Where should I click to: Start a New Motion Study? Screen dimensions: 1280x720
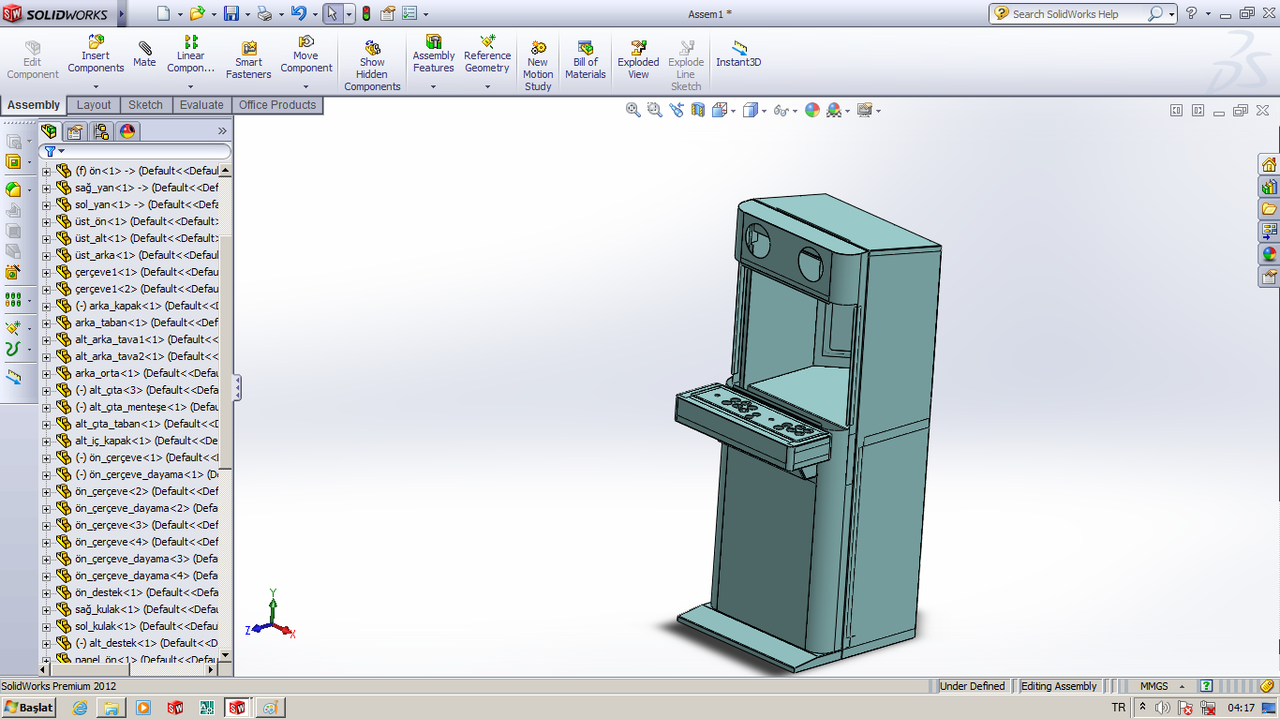(538, 67)
